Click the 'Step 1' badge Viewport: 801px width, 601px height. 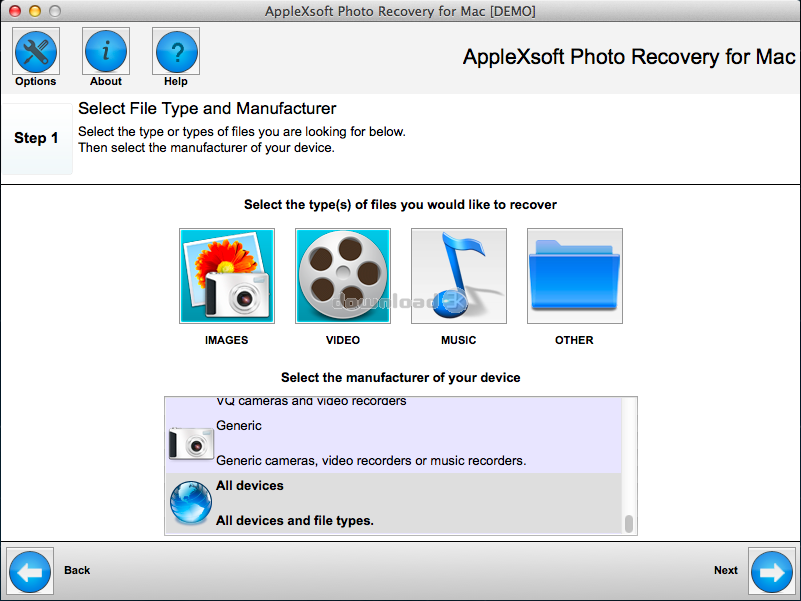point(37,139)
